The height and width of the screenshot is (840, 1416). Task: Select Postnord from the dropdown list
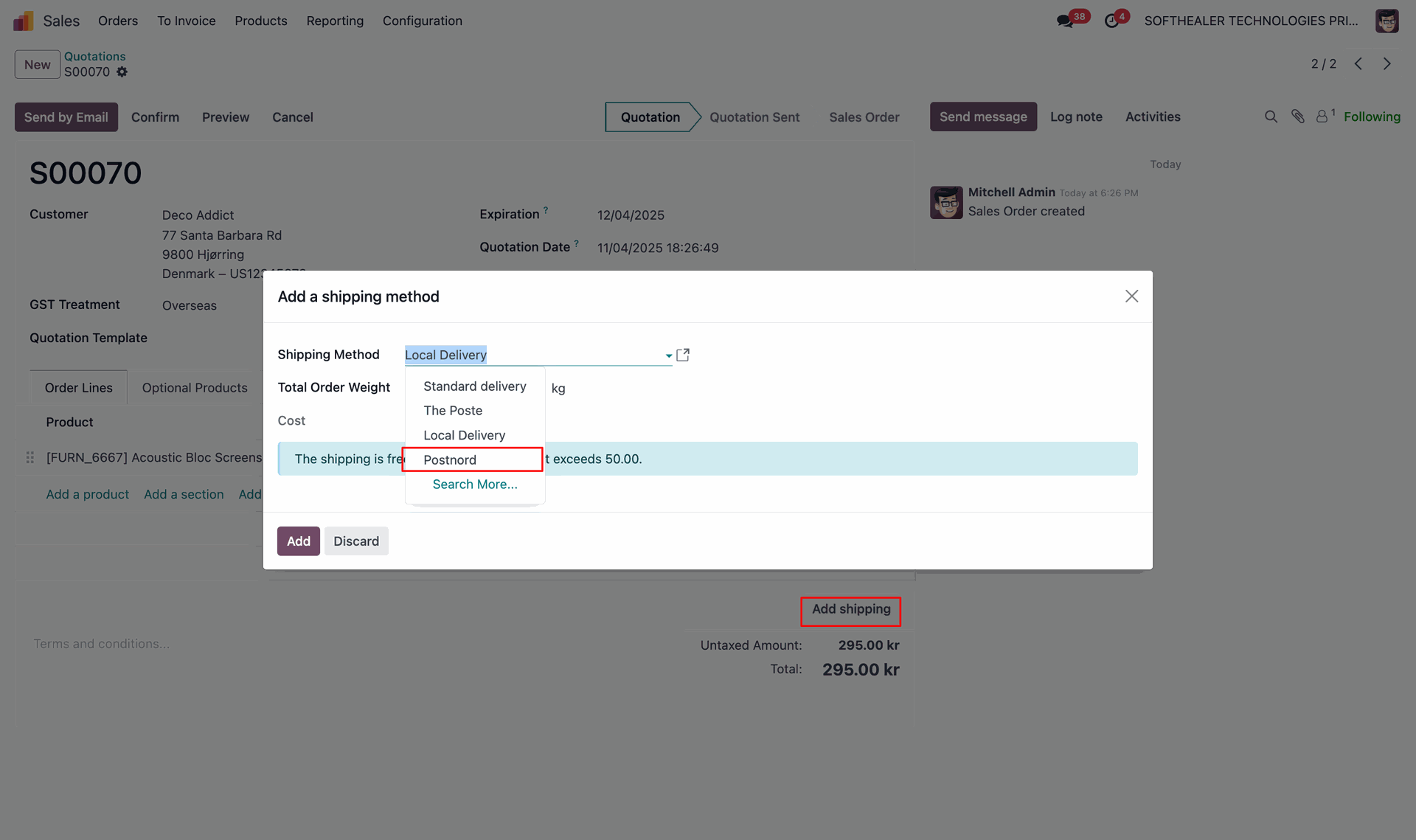[450, 459]
